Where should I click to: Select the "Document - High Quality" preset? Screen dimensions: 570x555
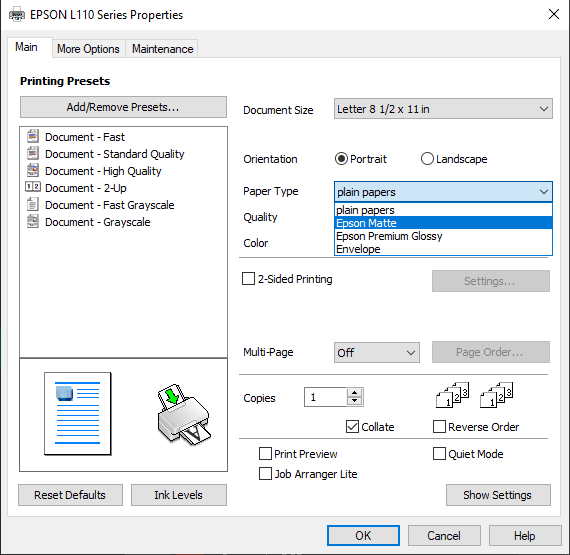pos(103,171)
